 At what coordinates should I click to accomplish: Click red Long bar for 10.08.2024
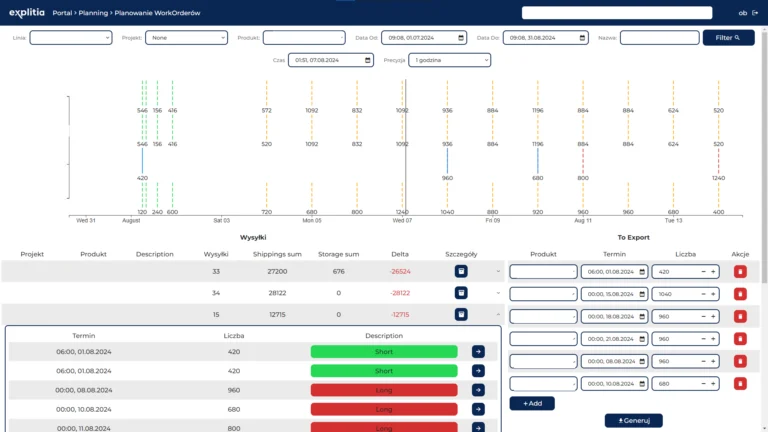click(x=384, y=409)
